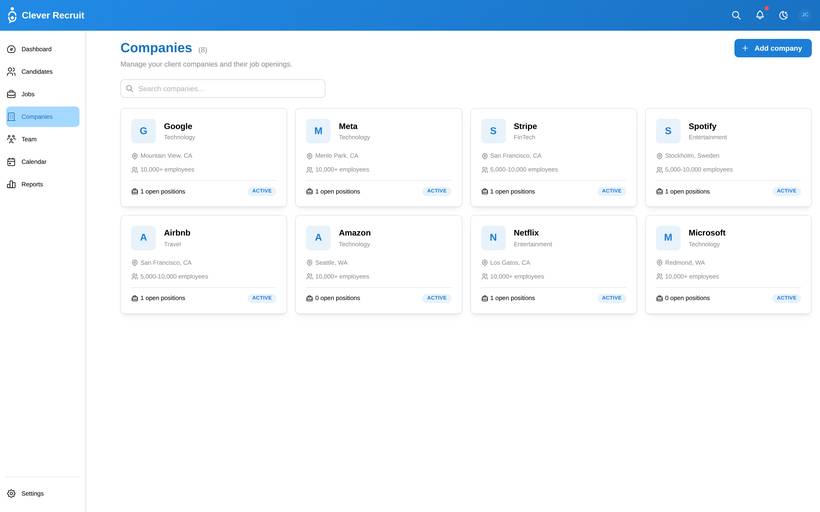Screen dimensions: 820x512
Task: Click the Netflix company logo tile
Action: pos(493,237)
